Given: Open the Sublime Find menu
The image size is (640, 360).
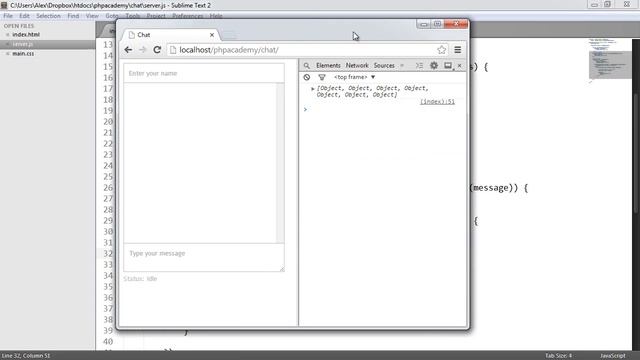Looking at the screenshot, I should 73,16.
